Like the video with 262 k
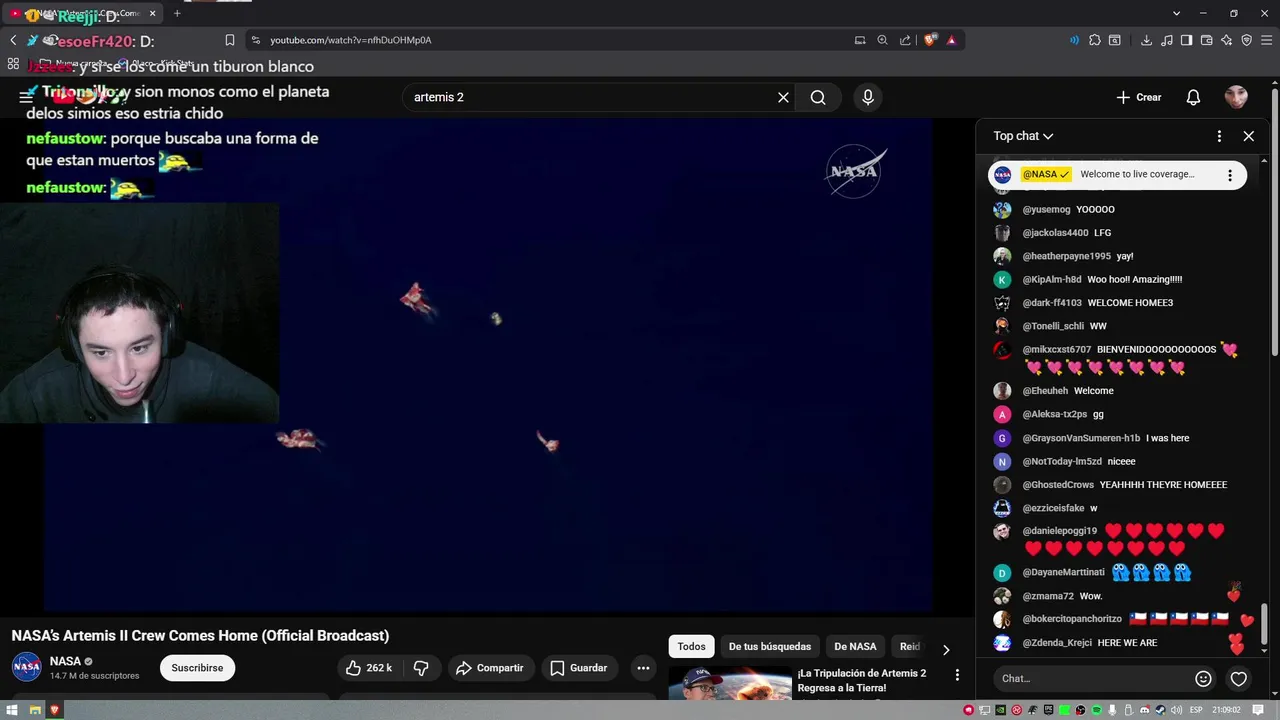 tap(369, 668)
